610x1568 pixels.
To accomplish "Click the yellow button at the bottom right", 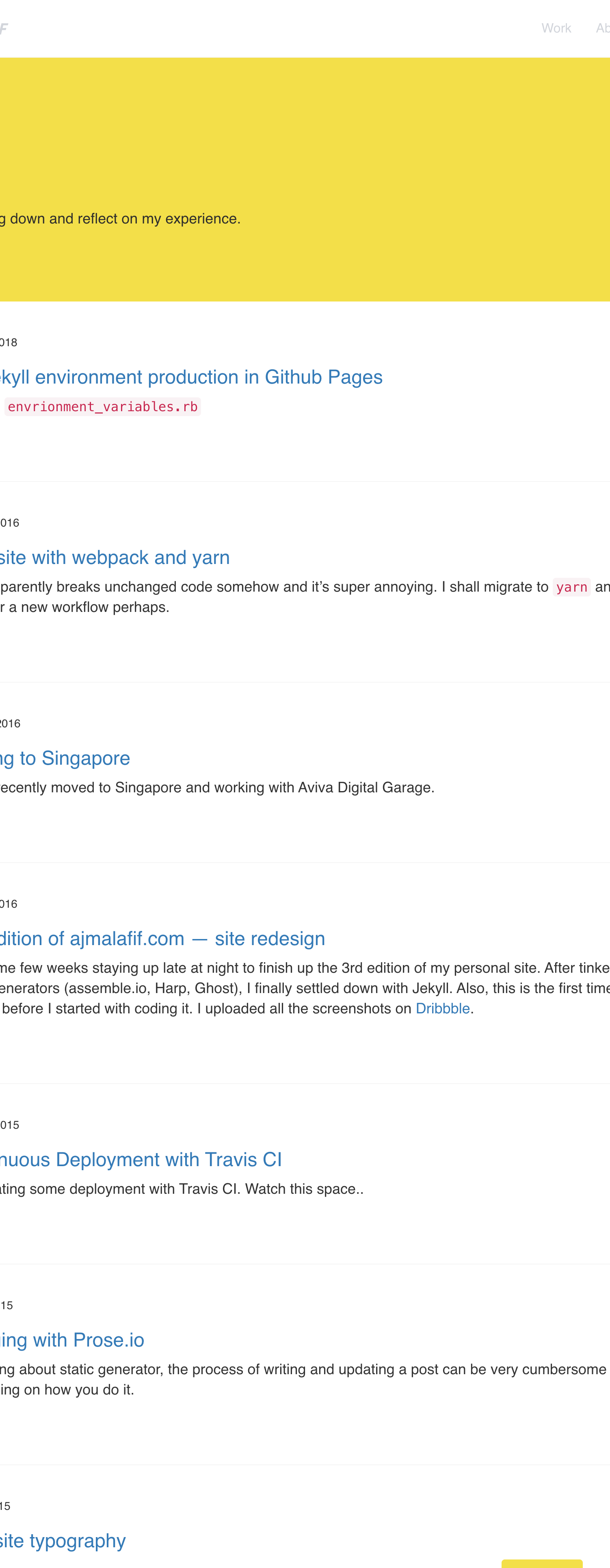I will pos(541,1563).
